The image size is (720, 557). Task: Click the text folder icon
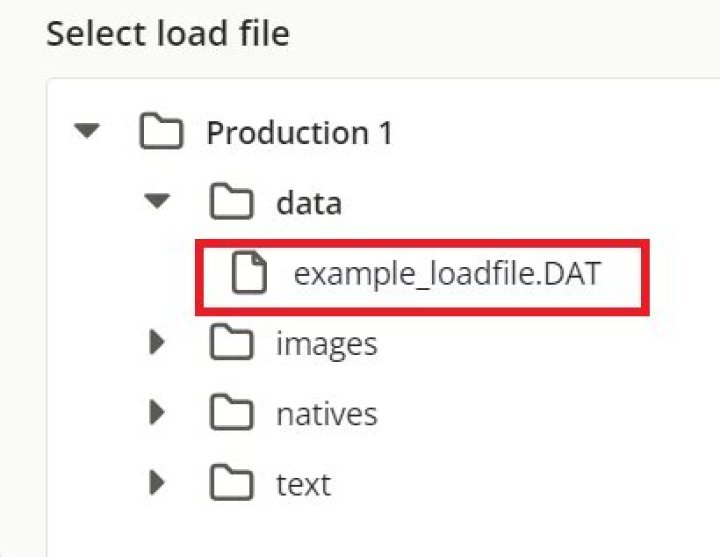(231, 484)
